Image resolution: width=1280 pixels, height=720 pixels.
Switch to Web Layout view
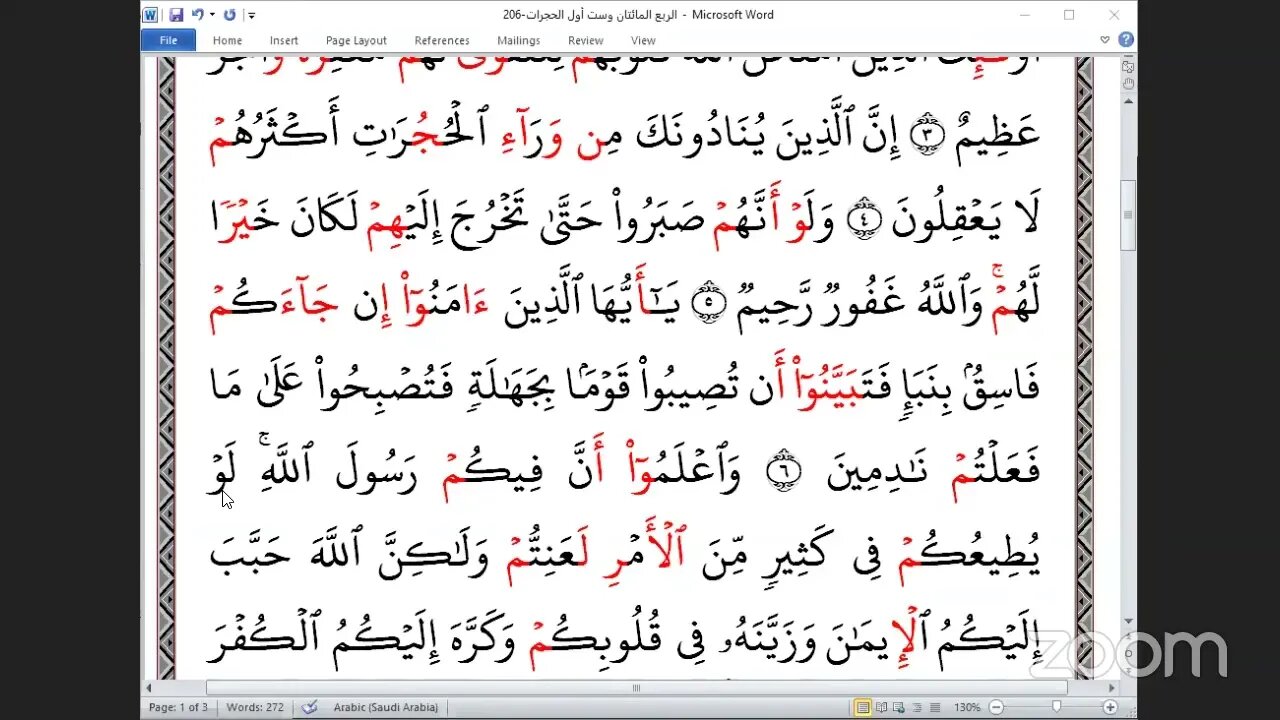(899, 707)
